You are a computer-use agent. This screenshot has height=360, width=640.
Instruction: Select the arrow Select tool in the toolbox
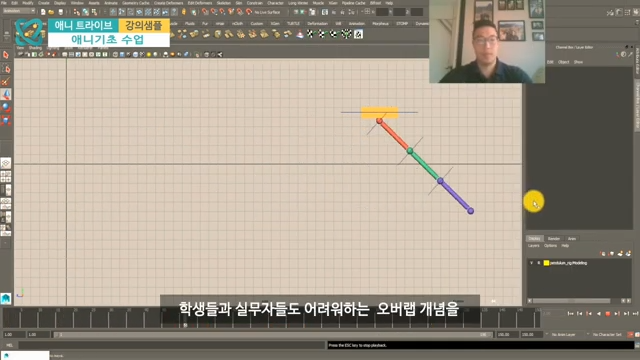click(x=6, y=55)
